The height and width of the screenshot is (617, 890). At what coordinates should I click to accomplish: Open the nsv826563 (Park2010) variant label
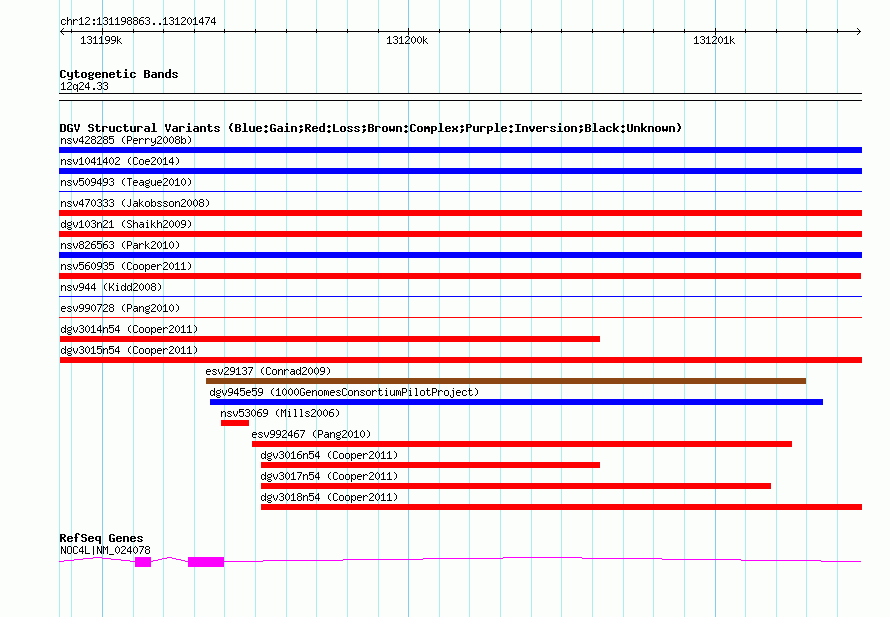click(x=120, y=245)
